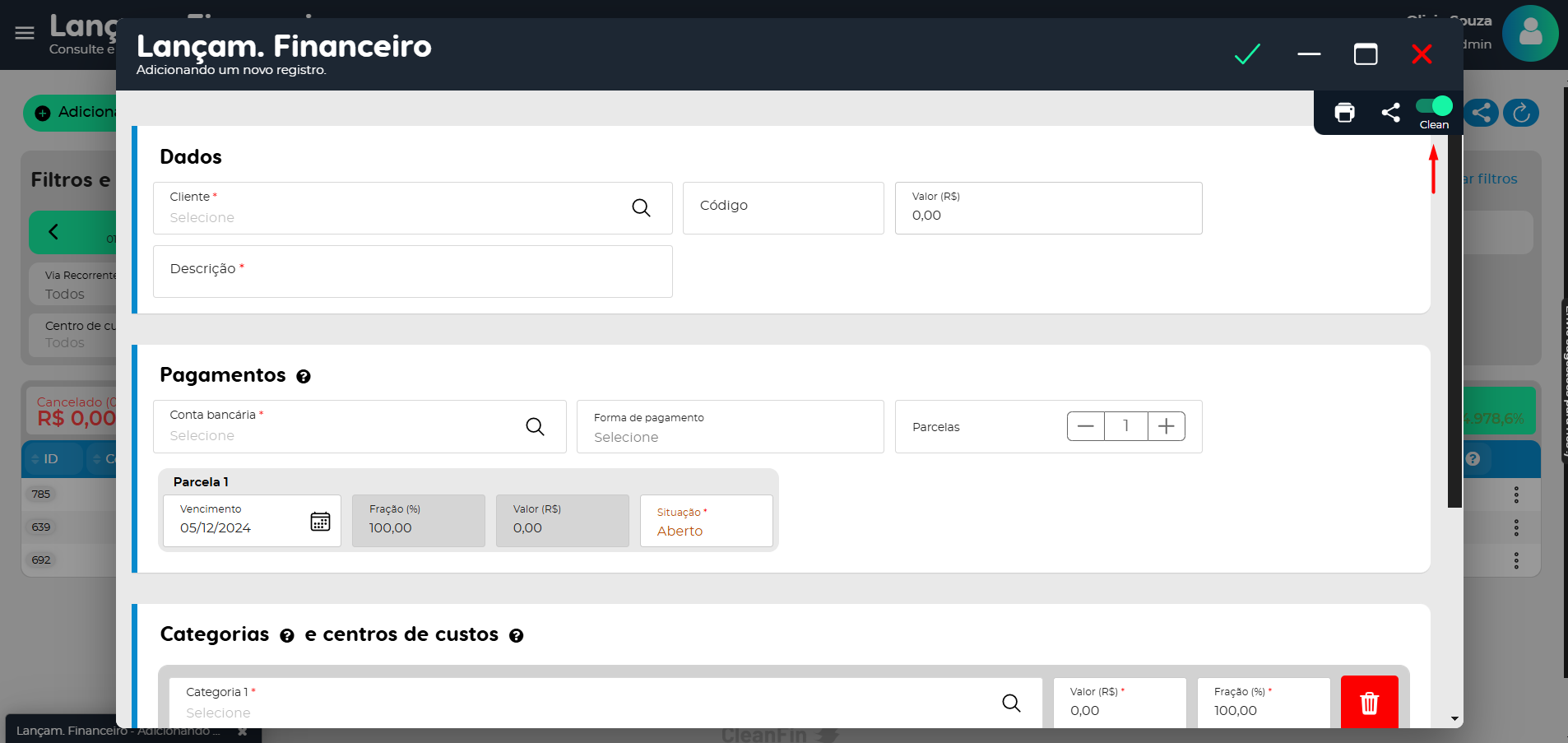Click the Código input field
The width and height of the screenshot is (1568, 743).
(782, 208)
